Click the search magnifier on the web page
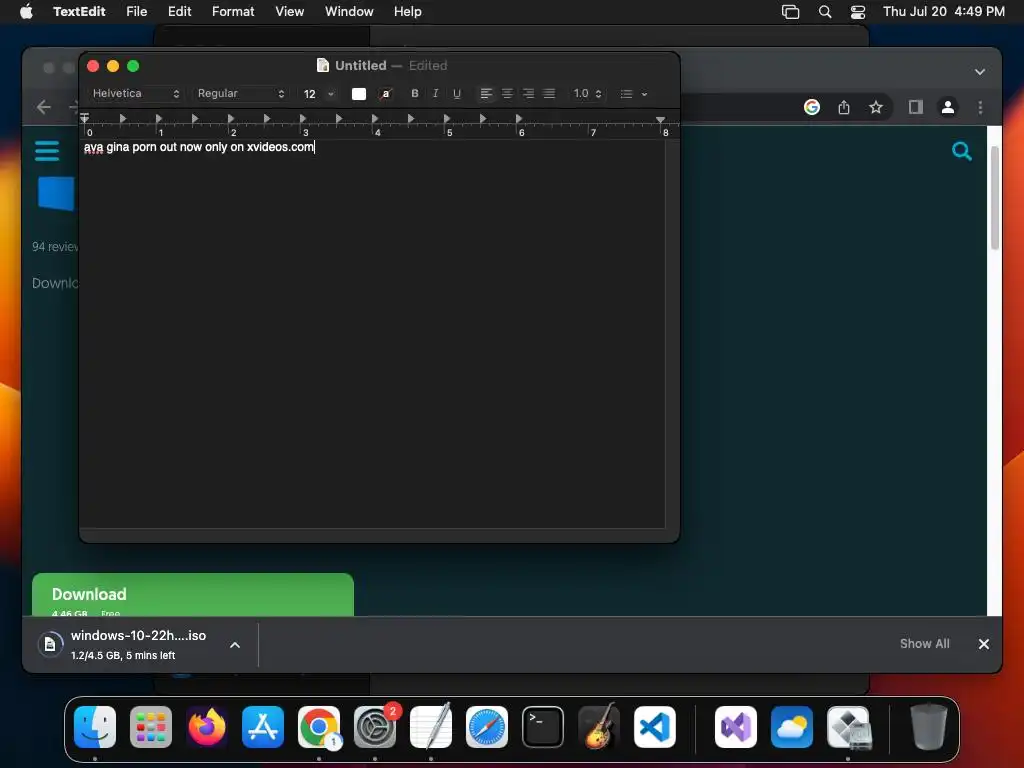1024x768 pixels. 961,152
